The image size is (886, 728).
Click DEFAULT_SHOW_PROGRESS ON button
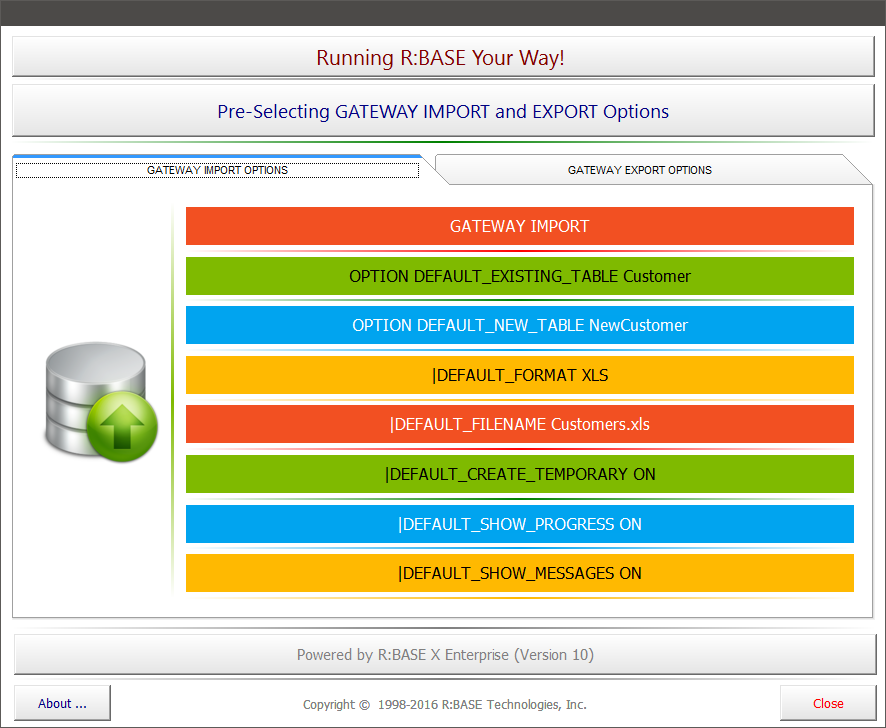(519, 524)
